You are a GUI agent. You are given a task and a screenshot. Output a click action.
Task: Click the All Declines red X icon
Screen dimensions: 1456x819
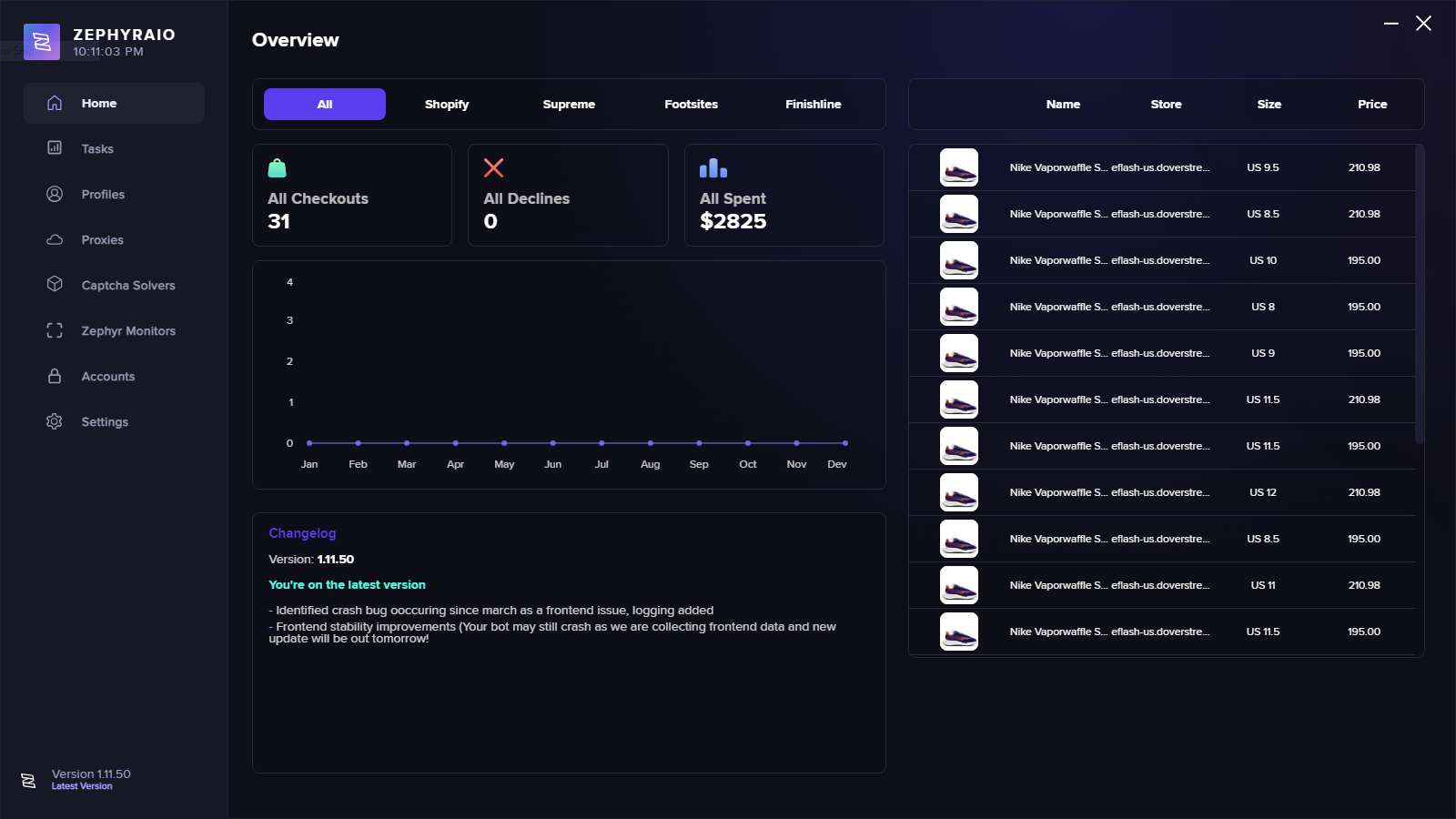pyautogui.click(x=493, y=167)
